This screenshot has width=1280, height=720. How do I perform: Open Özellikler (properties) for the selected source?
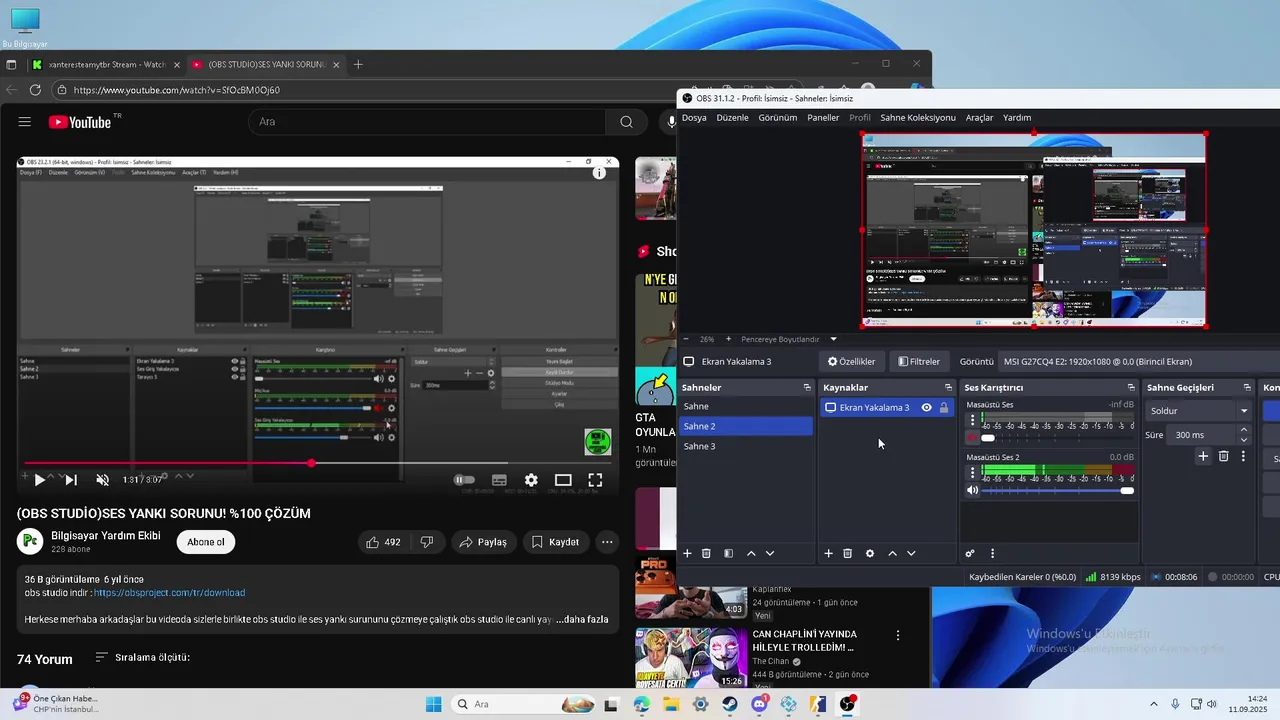point(851,362)
